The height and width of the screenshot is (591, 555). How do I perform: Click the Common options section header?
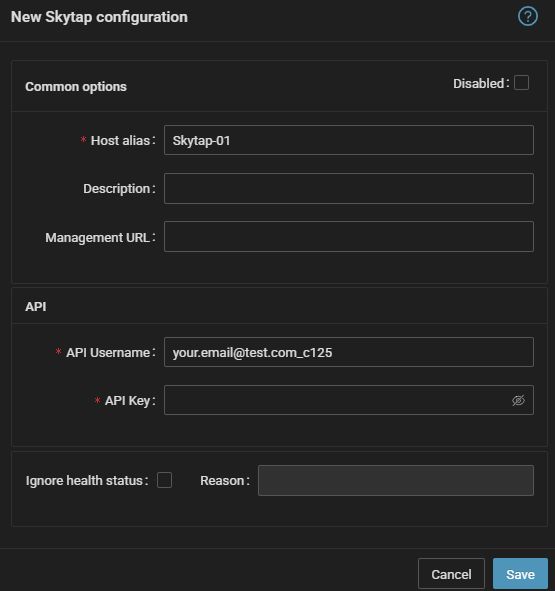pyautogui.click(x=76, y=87)
